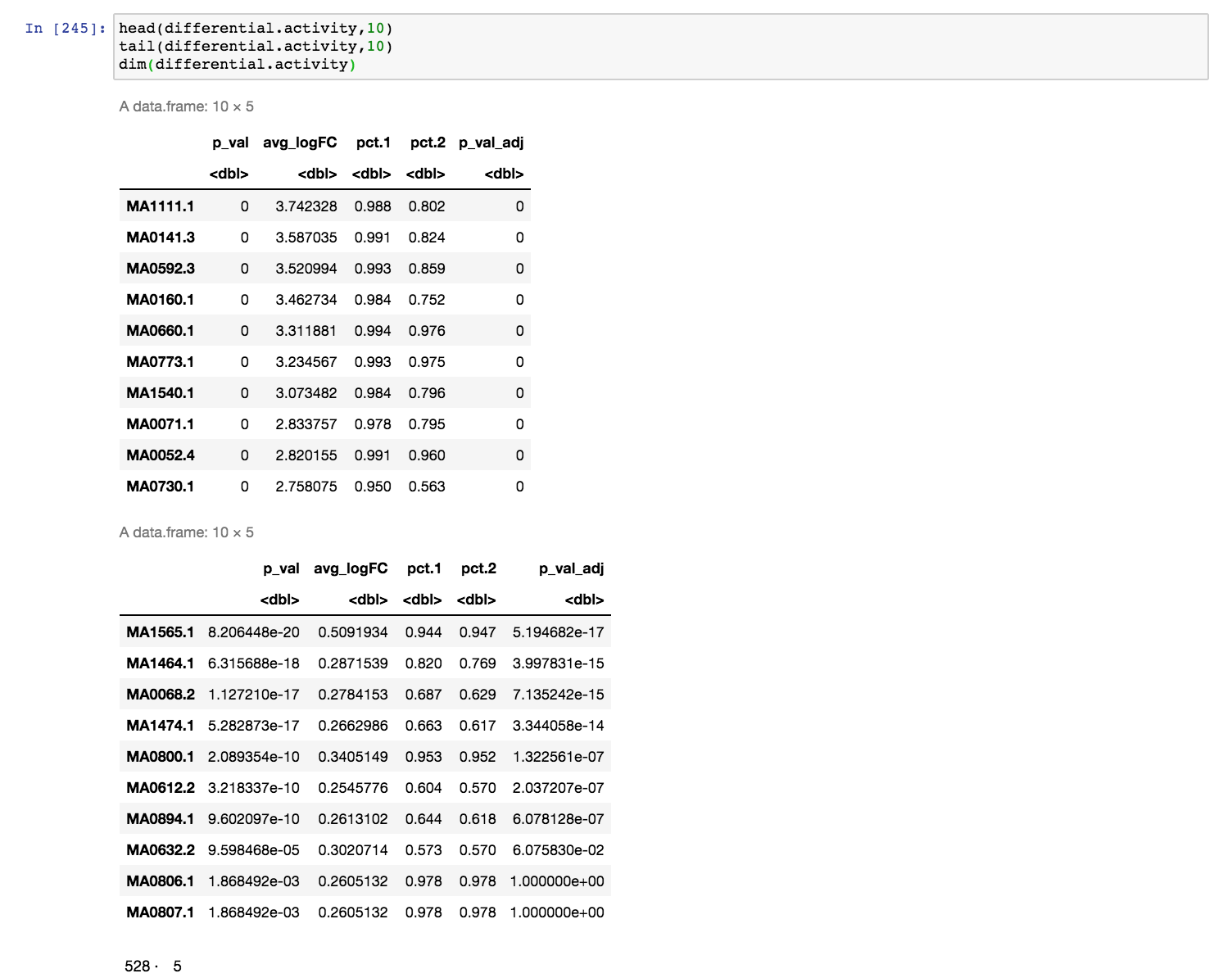Viewport: 1232px width, 978px height.
Task: Select the avg_logFC column header
Action: tap(301, 142)
